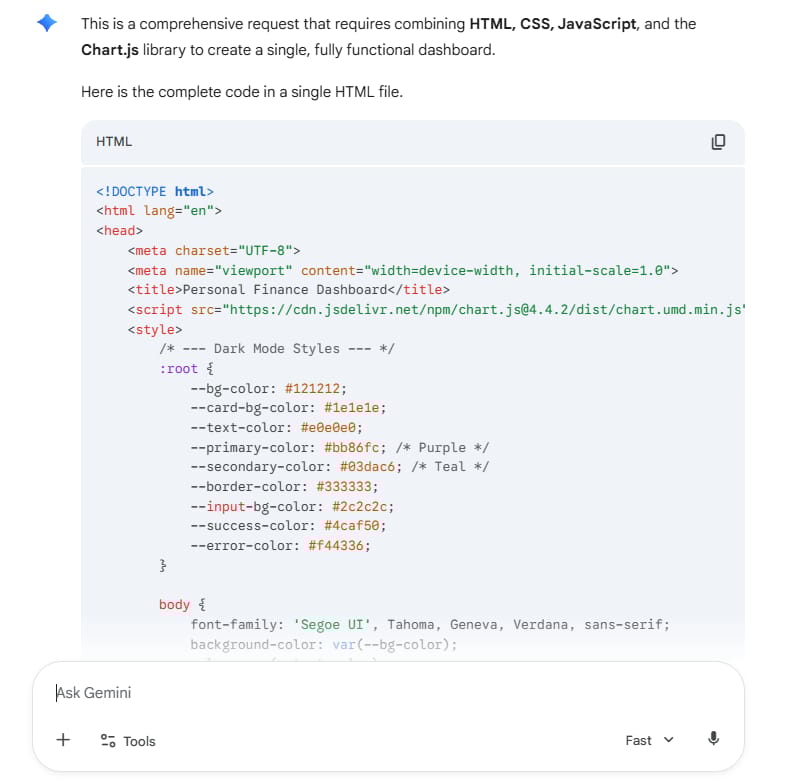The height and width of the screenshot is (782, 795).
Task: Click the Personal Finance Dashboard title line
Action: [x=288, y=290]
